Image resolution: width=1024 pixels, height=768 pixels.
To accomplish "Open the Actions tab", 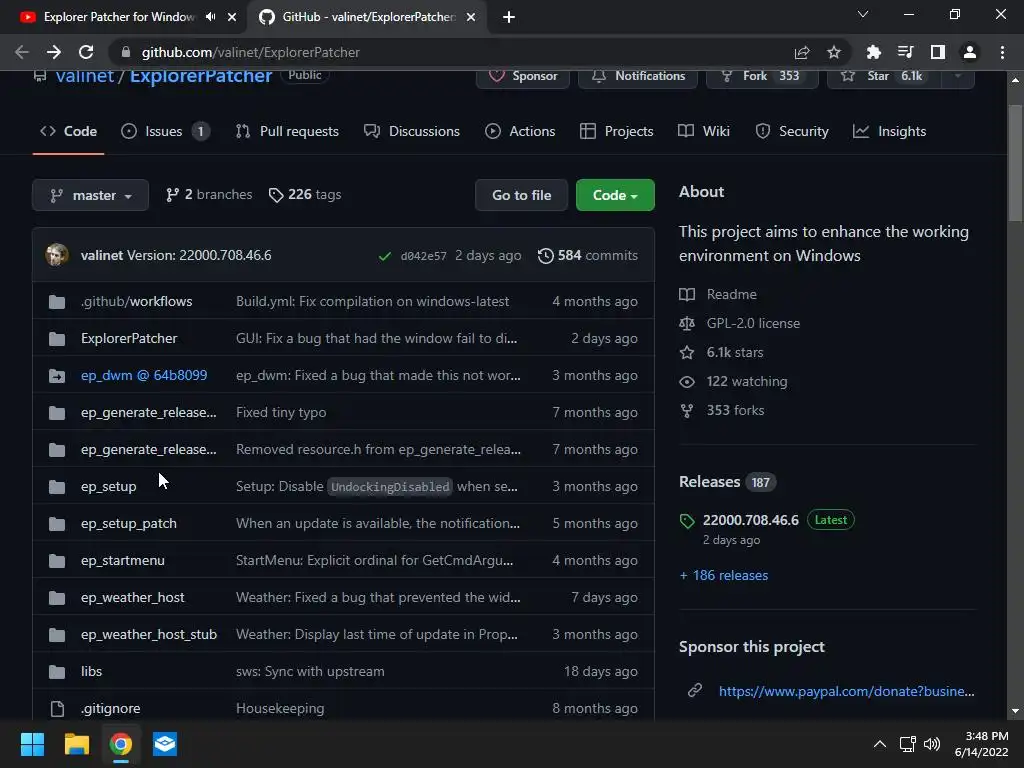I will 520,131.
